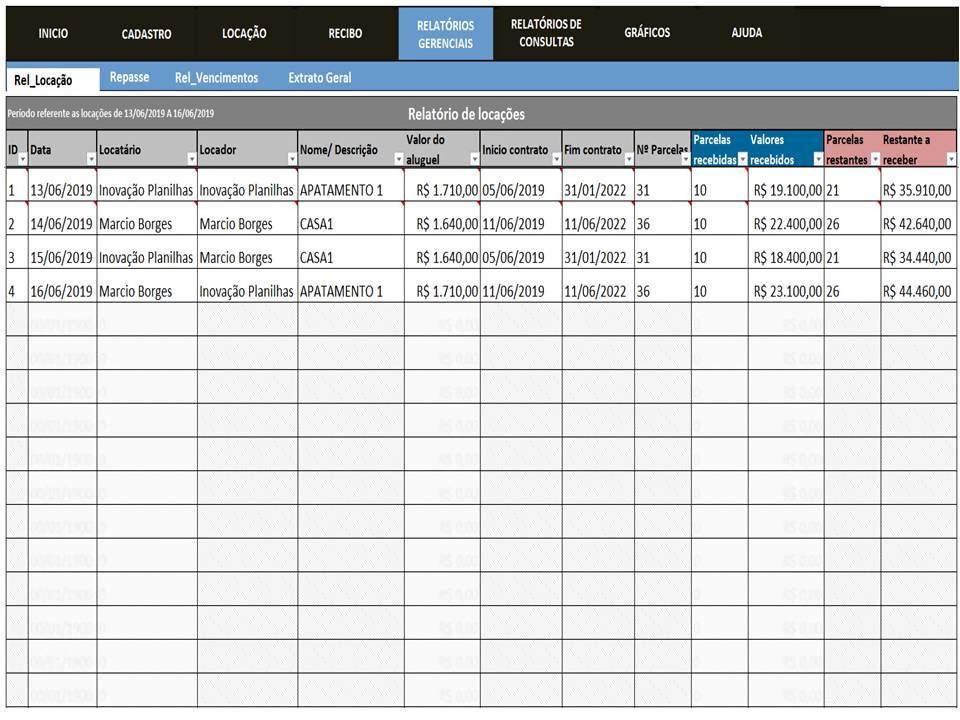This screenshot has width=960, height=720.
Task: Expand the Fim contrato filter arrow
Action: click(x=628, y=159)
